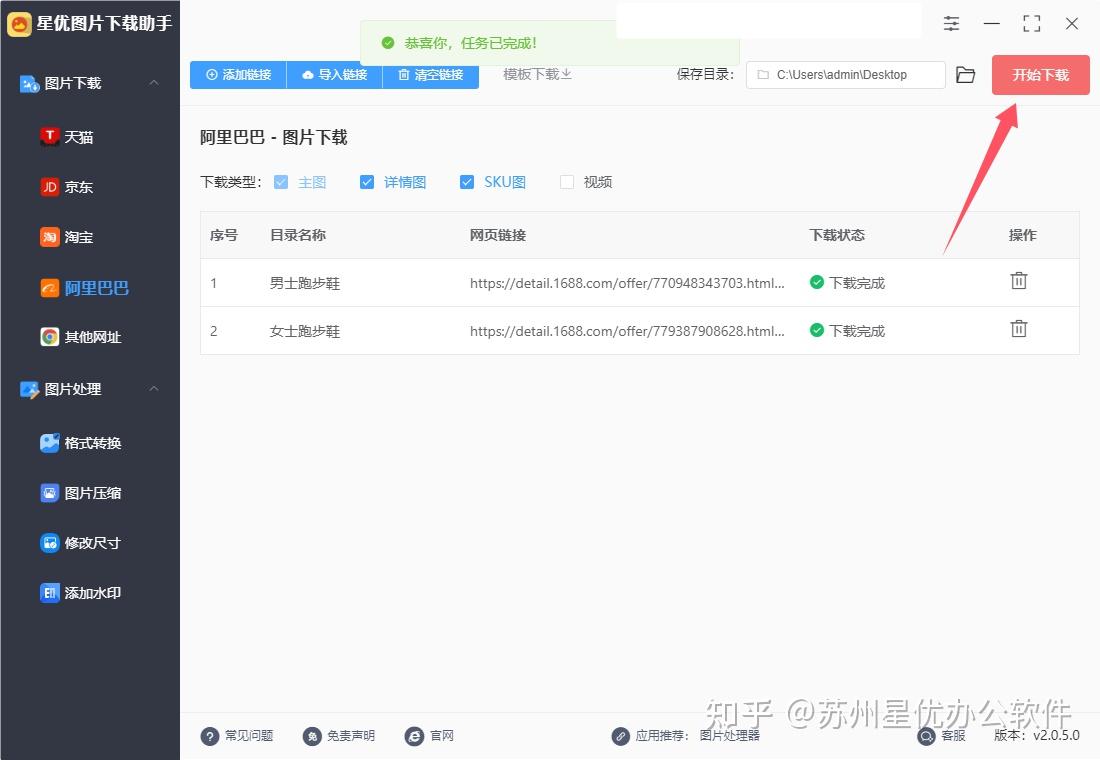Screen dimensions: 1100x760
Task: Click the save directory path field
Action: pyautogui.click(x=845, y=74)
